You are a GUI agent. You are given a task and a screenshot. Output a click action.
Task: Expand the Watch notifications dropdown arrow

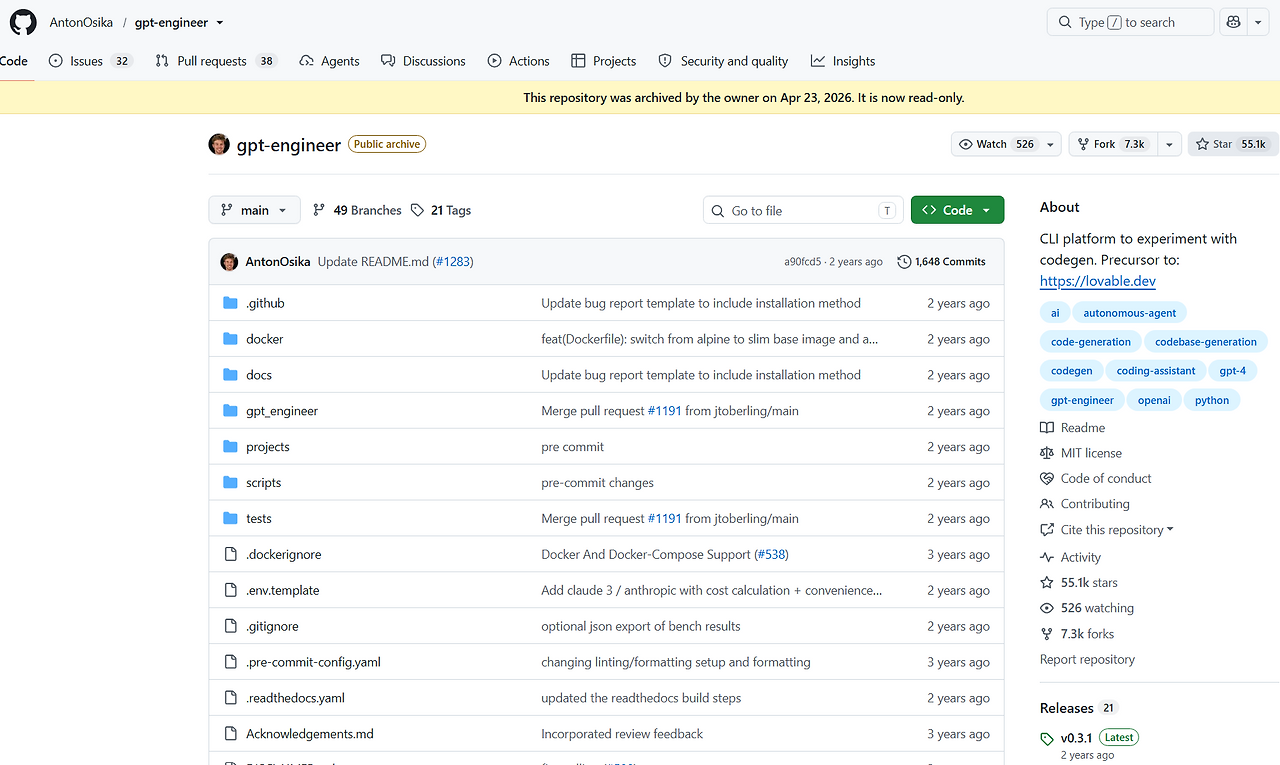[1050, 145]
